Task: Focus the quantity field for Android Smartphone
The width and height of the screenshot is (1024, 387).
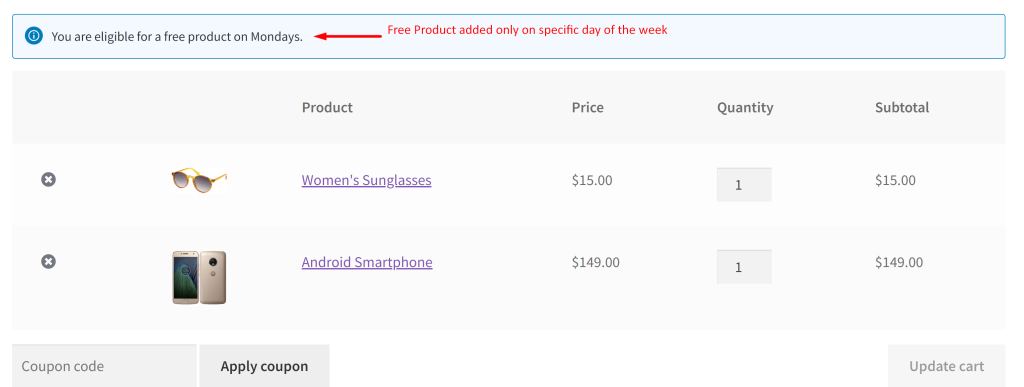Action: [744, 266]
